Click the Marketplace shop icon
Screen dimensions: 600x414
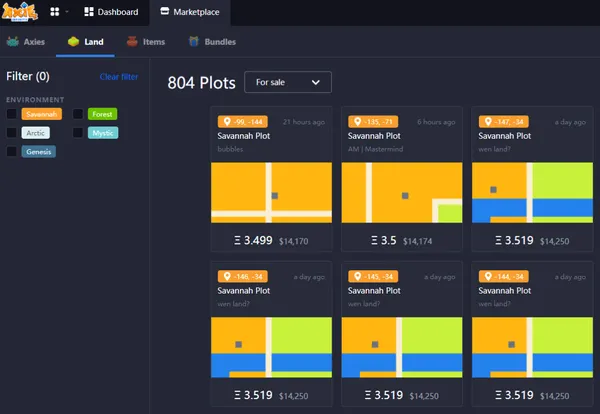[165, 12]
